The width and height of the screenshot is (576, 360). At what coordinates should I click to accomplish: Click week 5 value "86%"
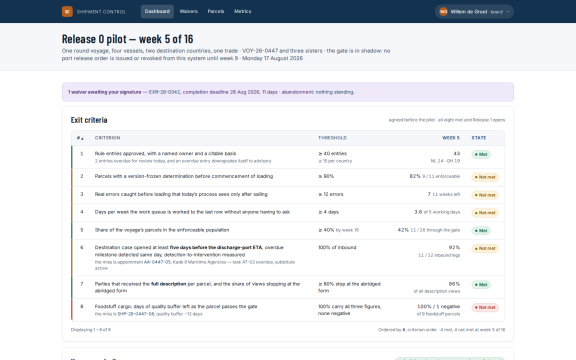coord(454,284)
